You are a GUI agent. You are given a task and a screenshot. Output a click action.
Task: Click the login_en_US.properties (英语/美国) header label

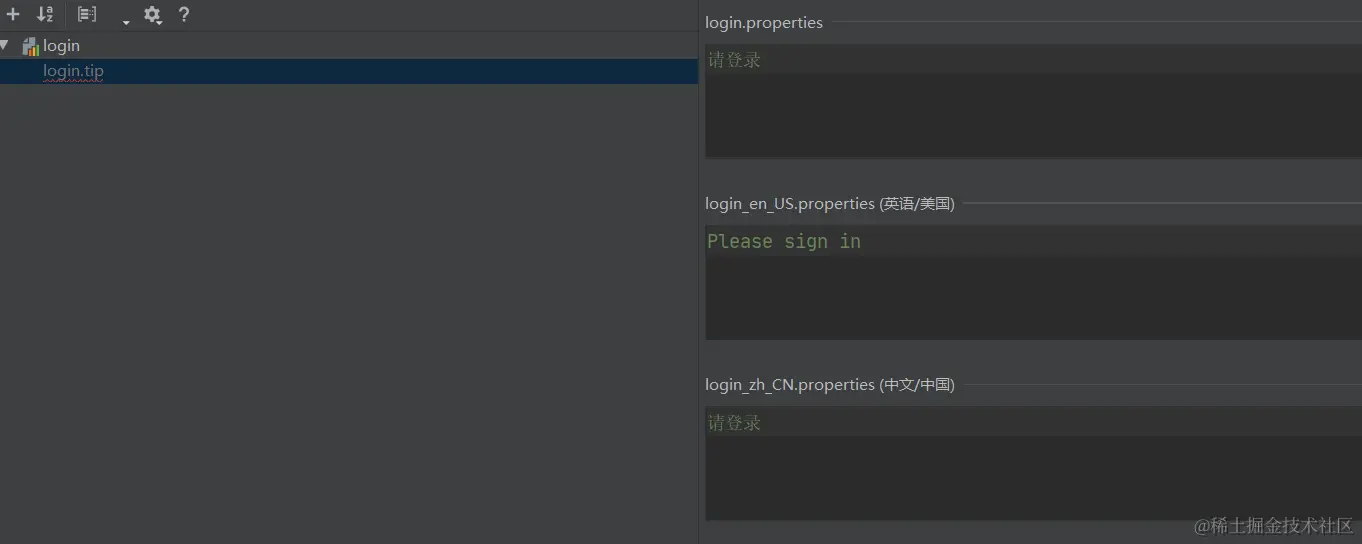click(x=830, y=204)
